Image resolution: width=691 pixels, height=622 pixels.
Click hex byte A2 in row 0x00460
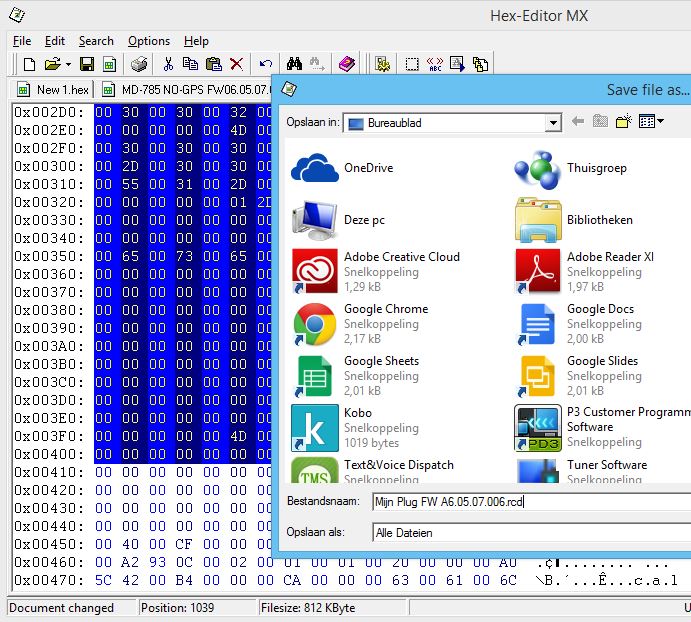tap(130, 562)
